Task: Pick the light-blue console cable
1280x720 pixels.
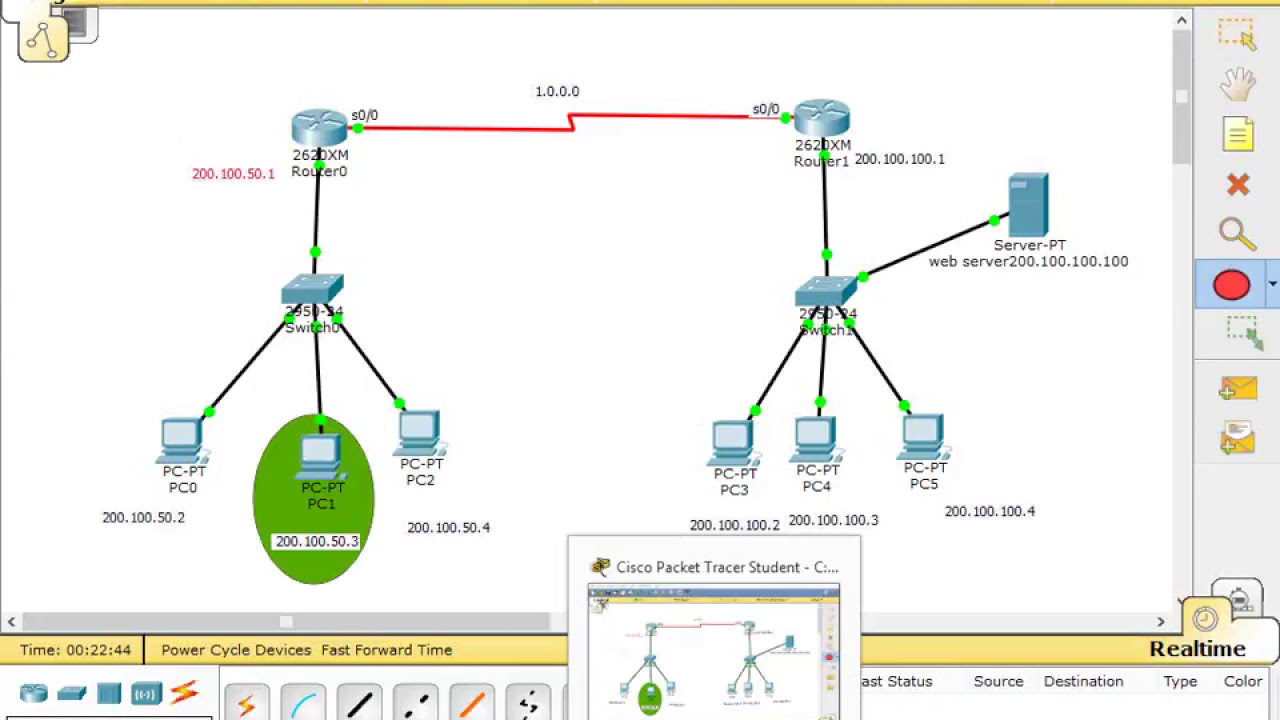Action: 303,703
